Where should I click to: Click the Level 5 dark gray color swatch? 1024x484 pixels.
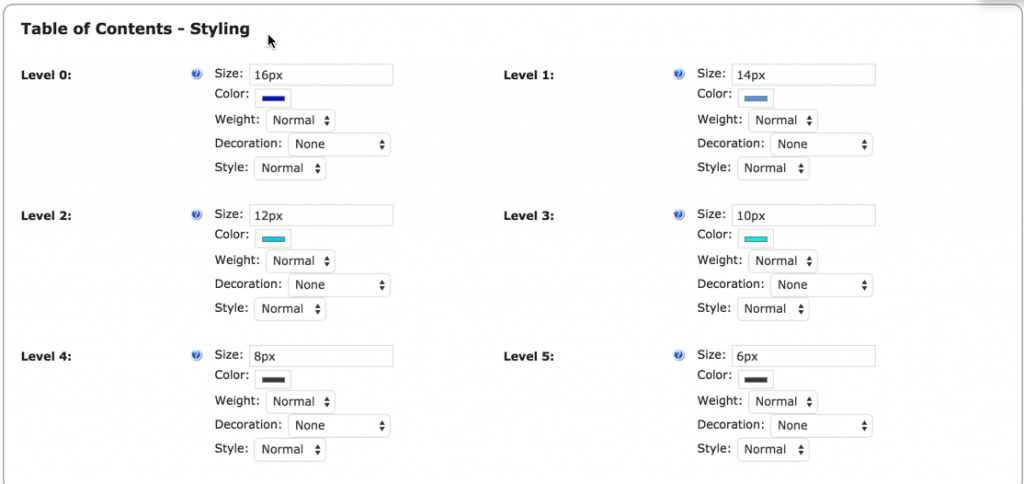pos(756,380)
